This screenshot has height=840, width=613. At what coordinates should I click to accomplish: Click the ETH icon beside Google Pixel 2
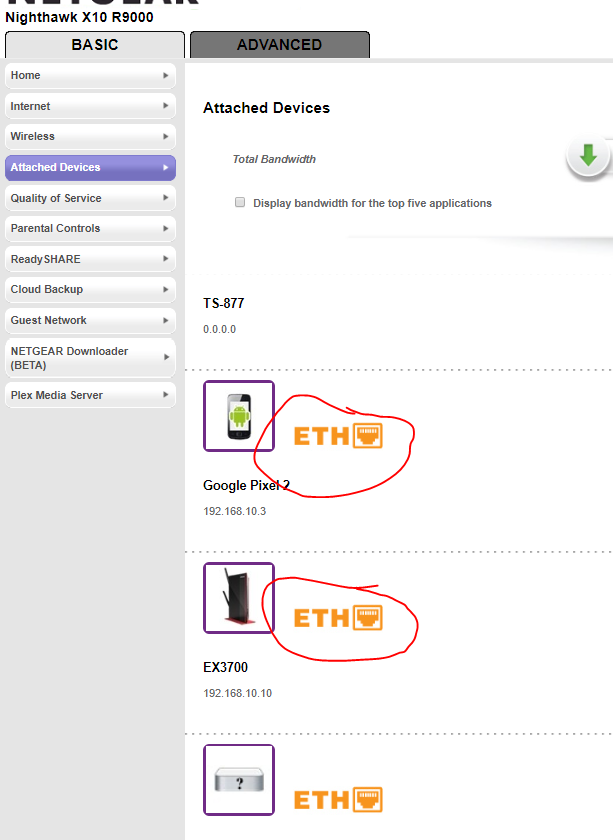(x=338, y=436)
